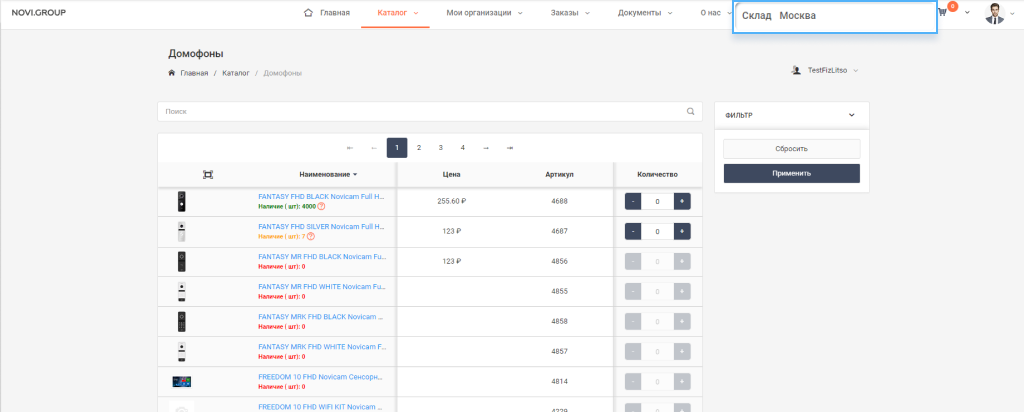Screen dimensions: 1024x412
Task: Click the plus button in row 4855
Action: coord(682,291)
